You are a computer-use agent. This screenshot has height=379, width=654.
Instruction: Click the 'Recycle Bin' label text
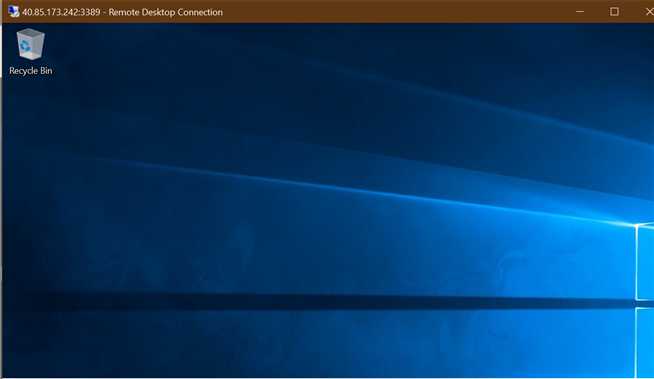[31, 71]
